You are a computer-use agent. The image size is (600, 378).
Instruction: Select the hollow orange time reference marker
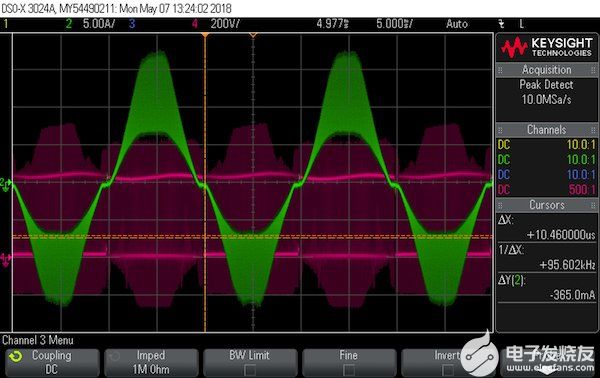click(x=253, y=36)
